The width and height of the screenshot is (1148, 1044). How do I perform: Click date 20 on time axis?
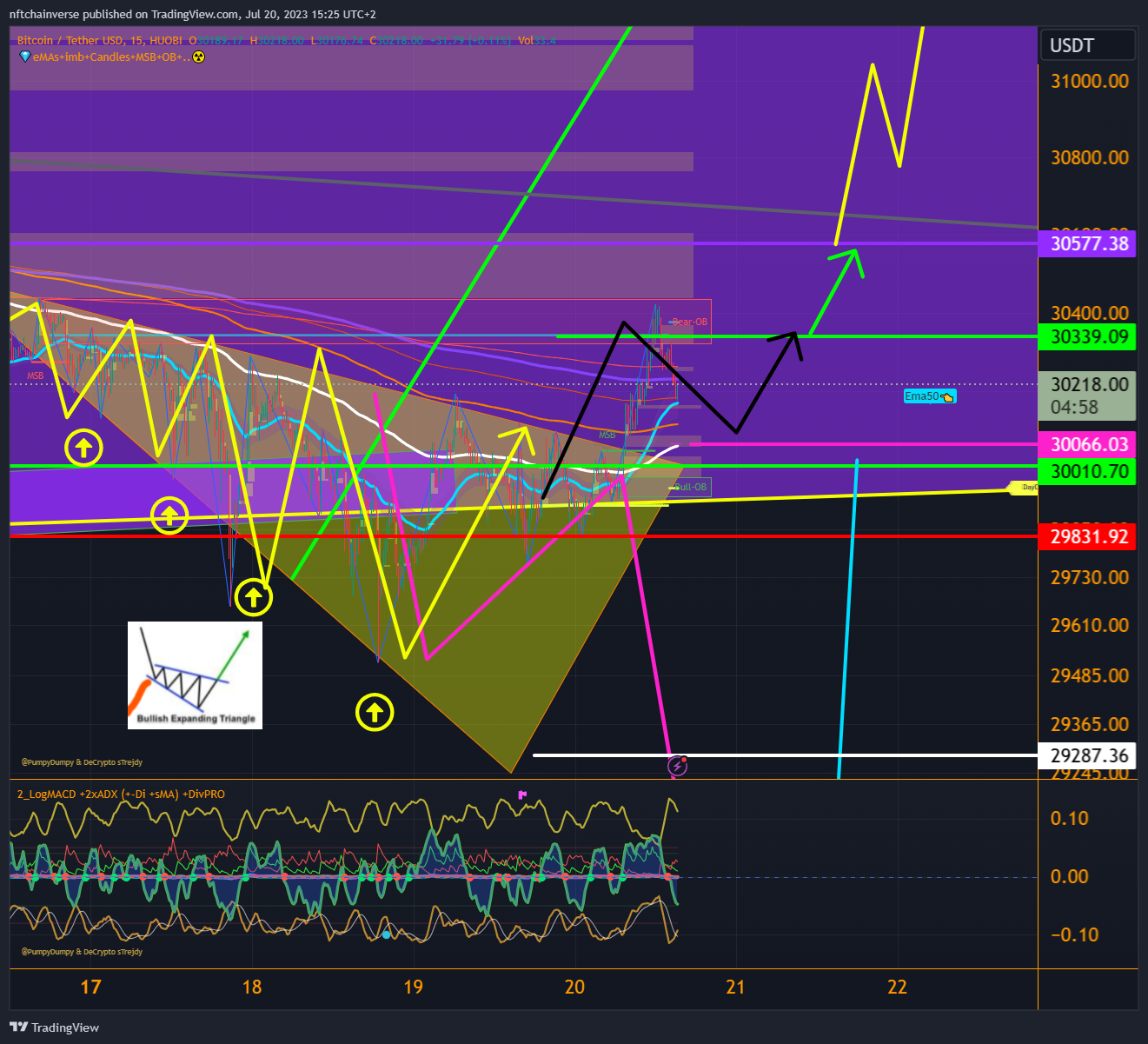574,987
